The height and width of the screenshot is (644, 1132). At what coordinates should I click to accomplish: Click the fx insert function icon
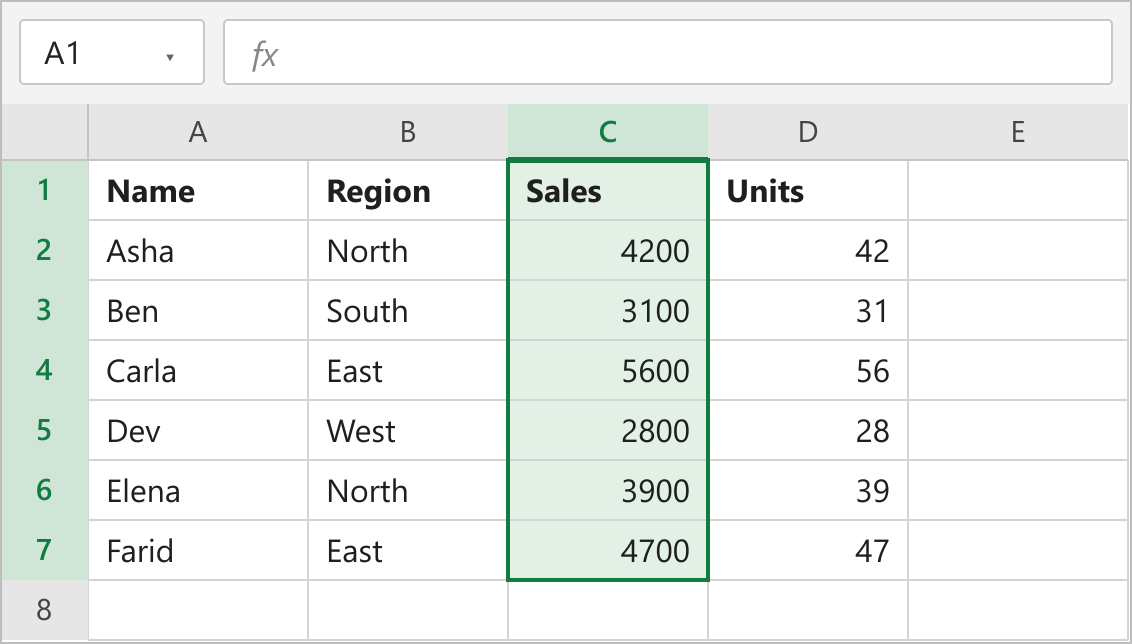click(264, 54)
